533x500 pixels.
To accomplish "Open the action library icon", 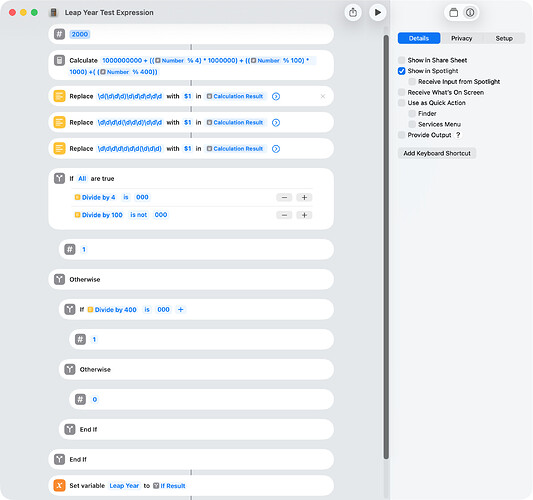I will [x=453, y=13].
